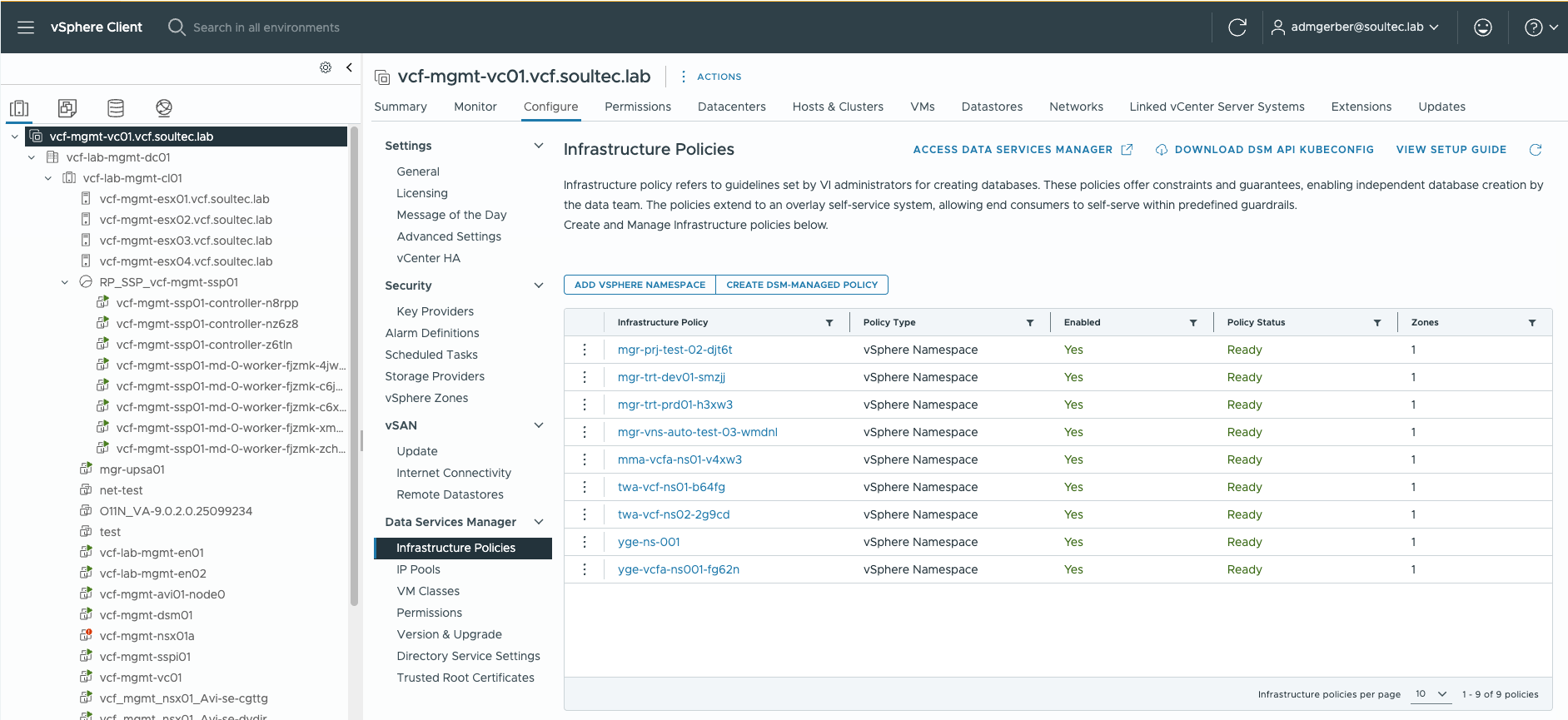Image resolution: width=1568 pixels, height=720 pixels.
Task: Click the search magnifier icon
Action: (x=177, y=27)
